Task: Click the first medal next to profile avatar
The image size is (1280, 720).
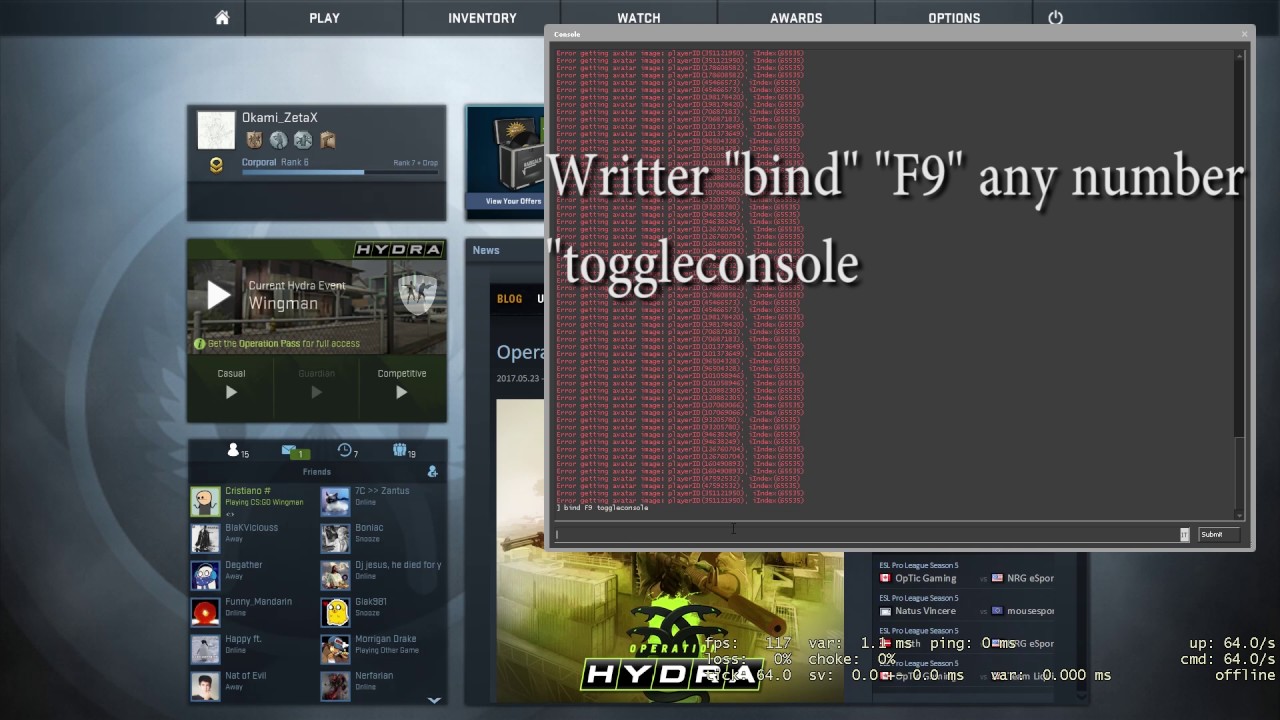Action: (x=254, y=140)
